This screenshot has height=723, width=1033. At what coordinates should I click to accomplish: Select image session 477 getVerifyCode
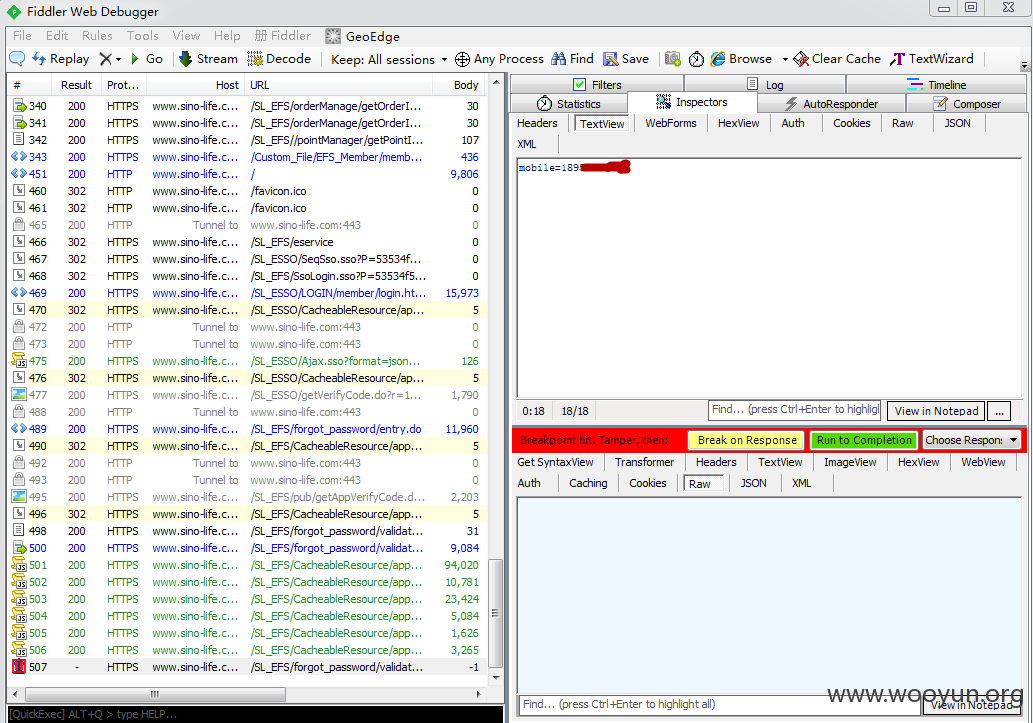pyautogui.click(x=249, y=395)
